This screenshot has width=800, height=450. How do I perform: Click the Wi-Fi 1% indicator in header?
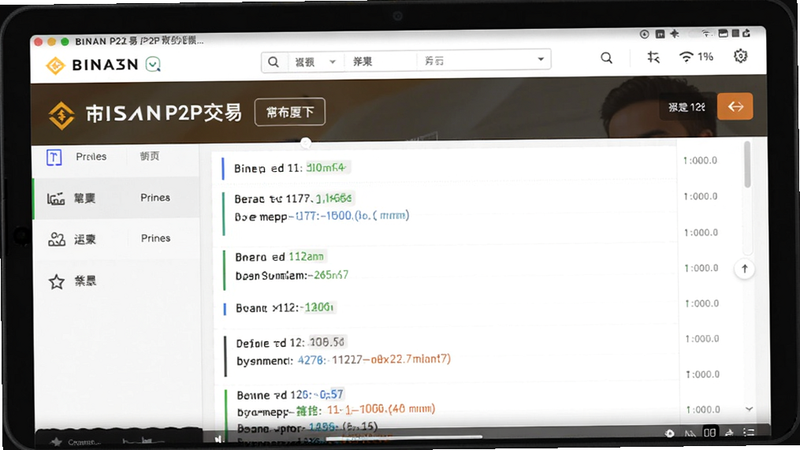coord(696,57)
